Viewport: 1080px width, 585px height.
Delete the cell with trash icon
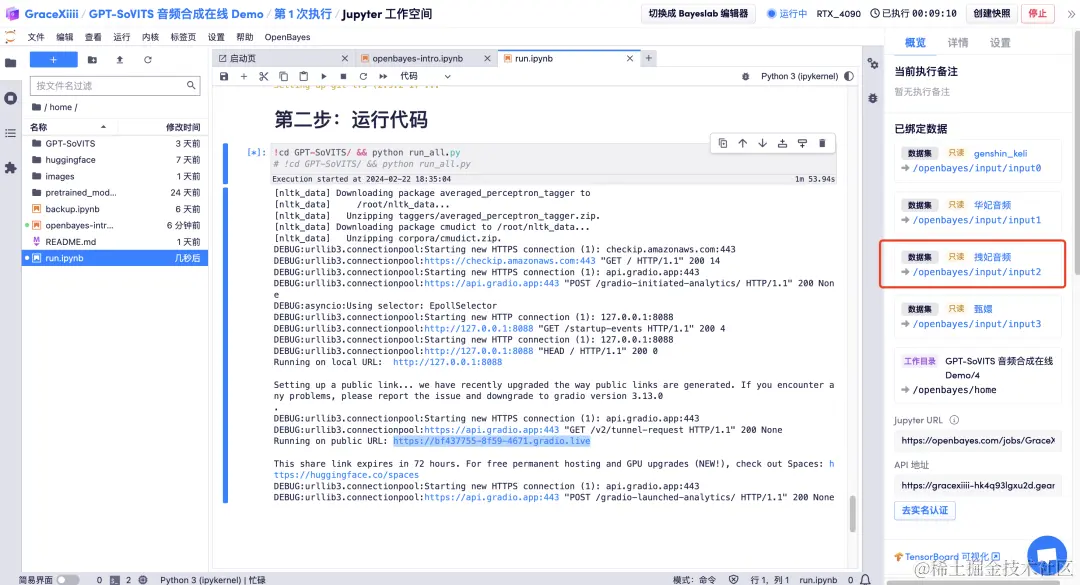coord(822,143)
